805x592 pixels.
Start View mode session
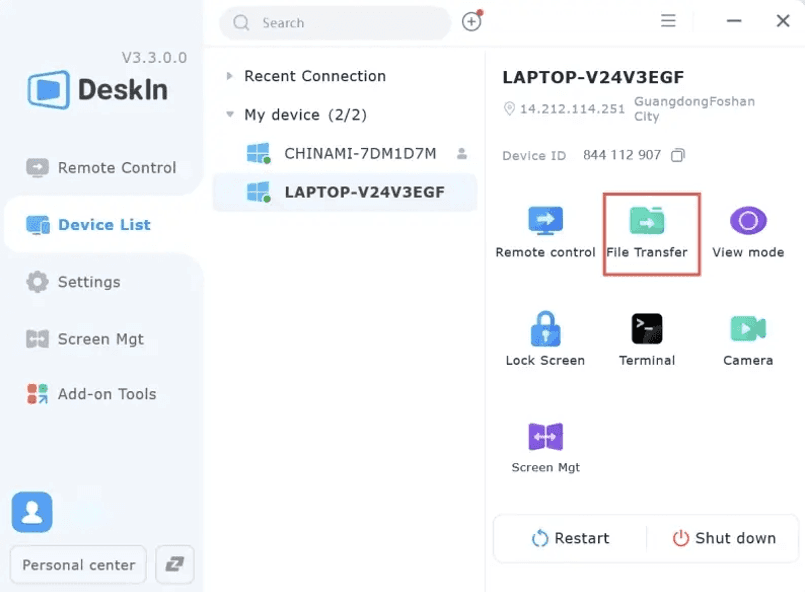748,232
